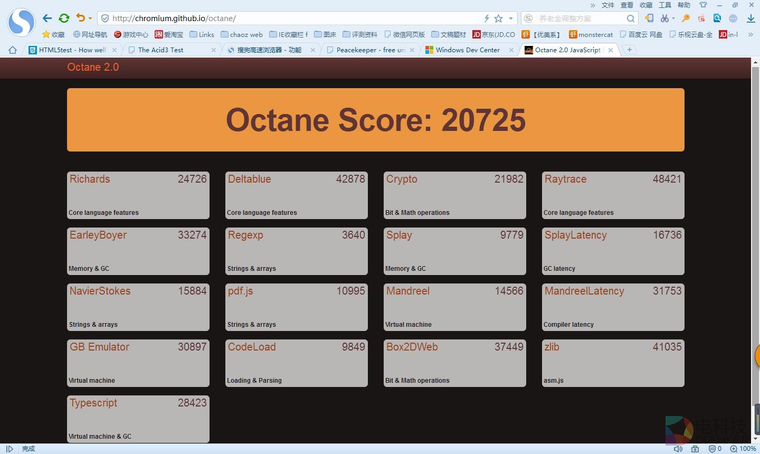
Task: Open a new tab with plus button
Action: (629, 49)
